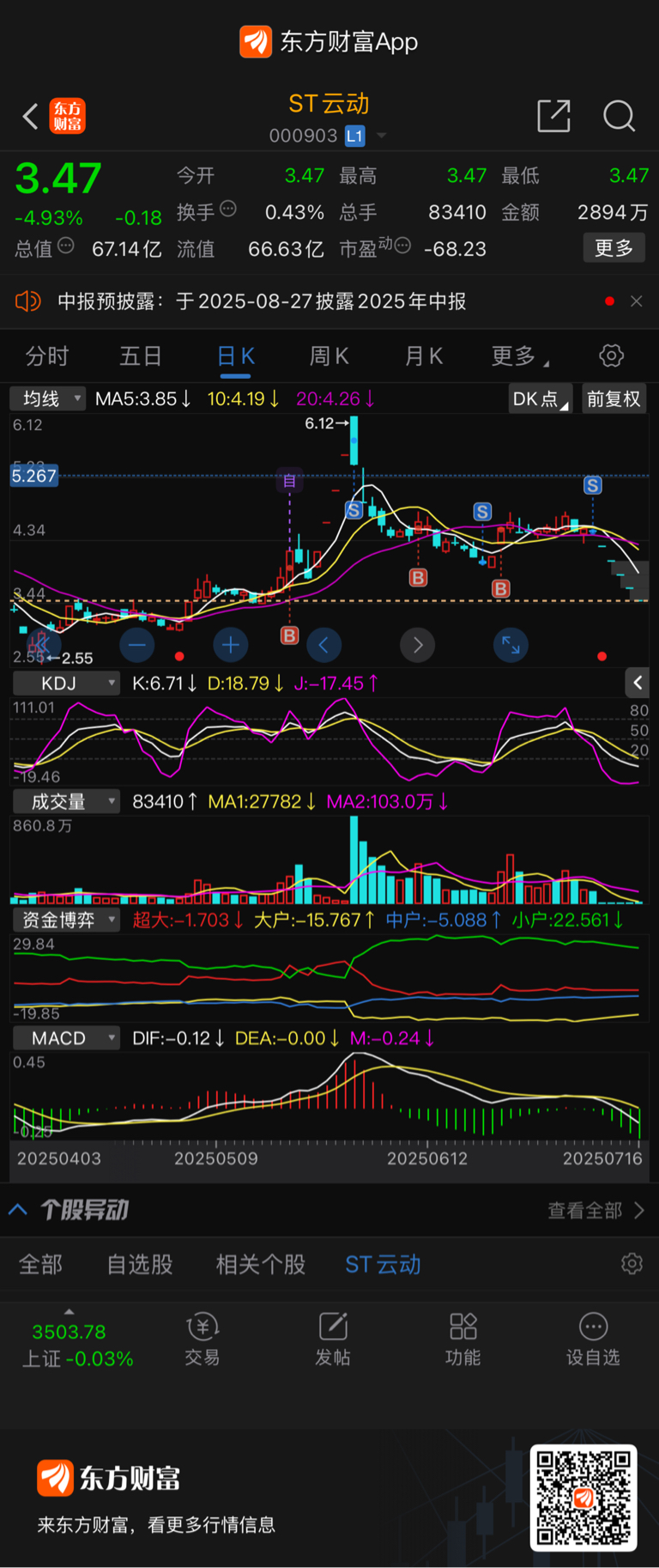
Task: Tap the 换手 info icon
Action: 228,209
